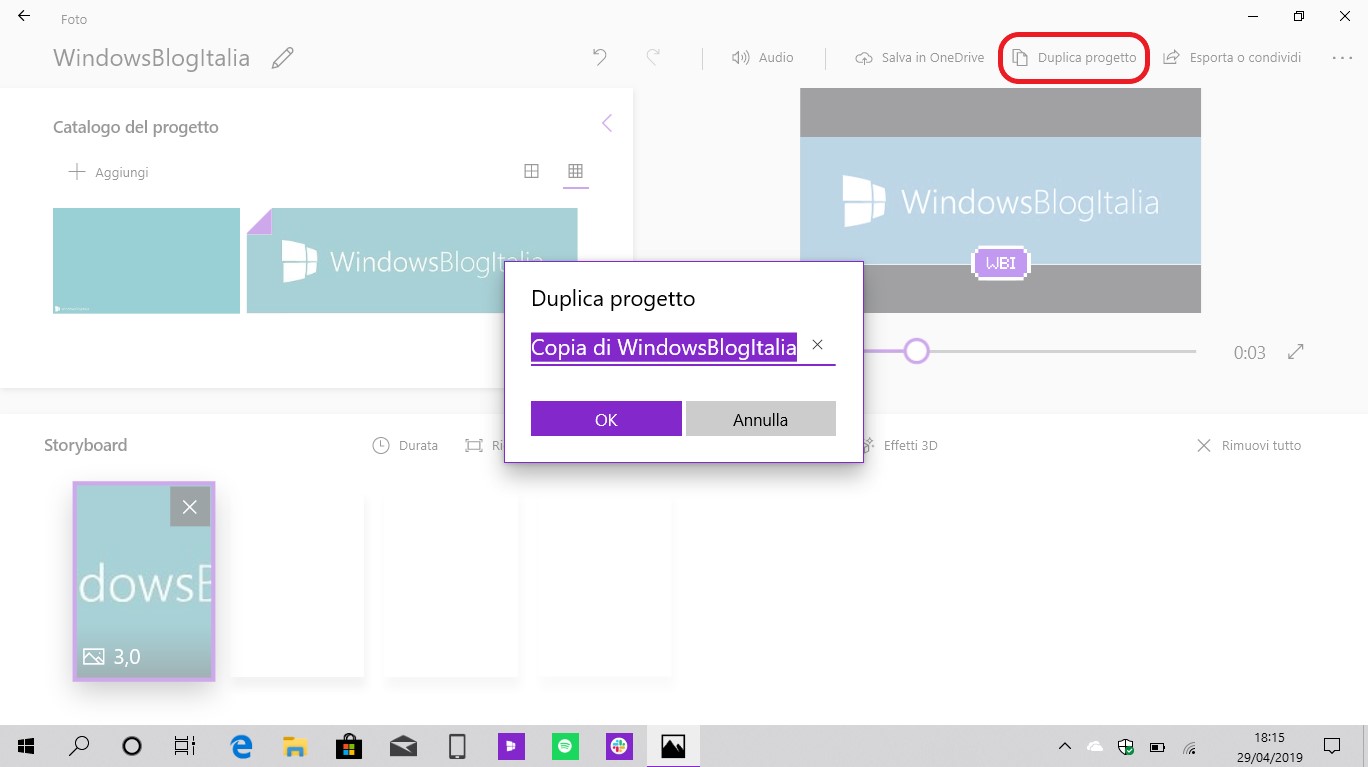
Task: Expand preview to full screen
Action: (1296, 351)
